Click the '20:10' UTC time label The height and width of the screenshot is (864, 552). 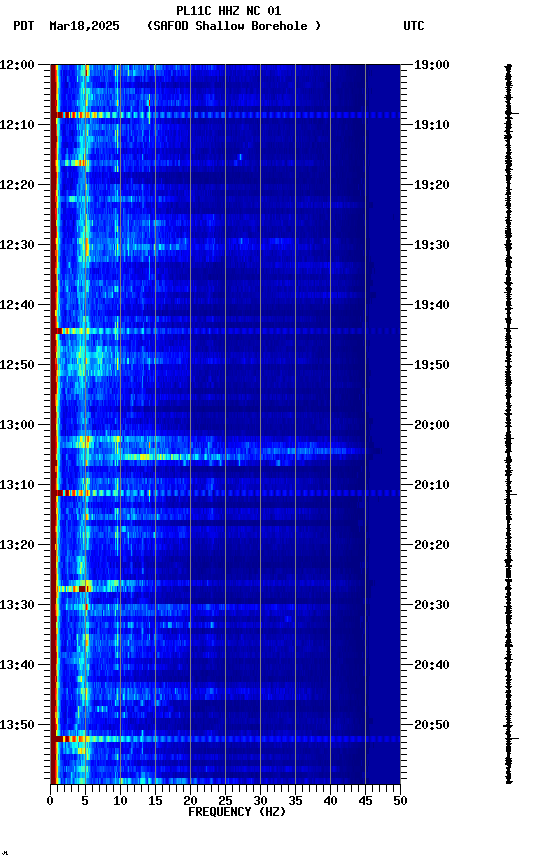pos(432,485)
